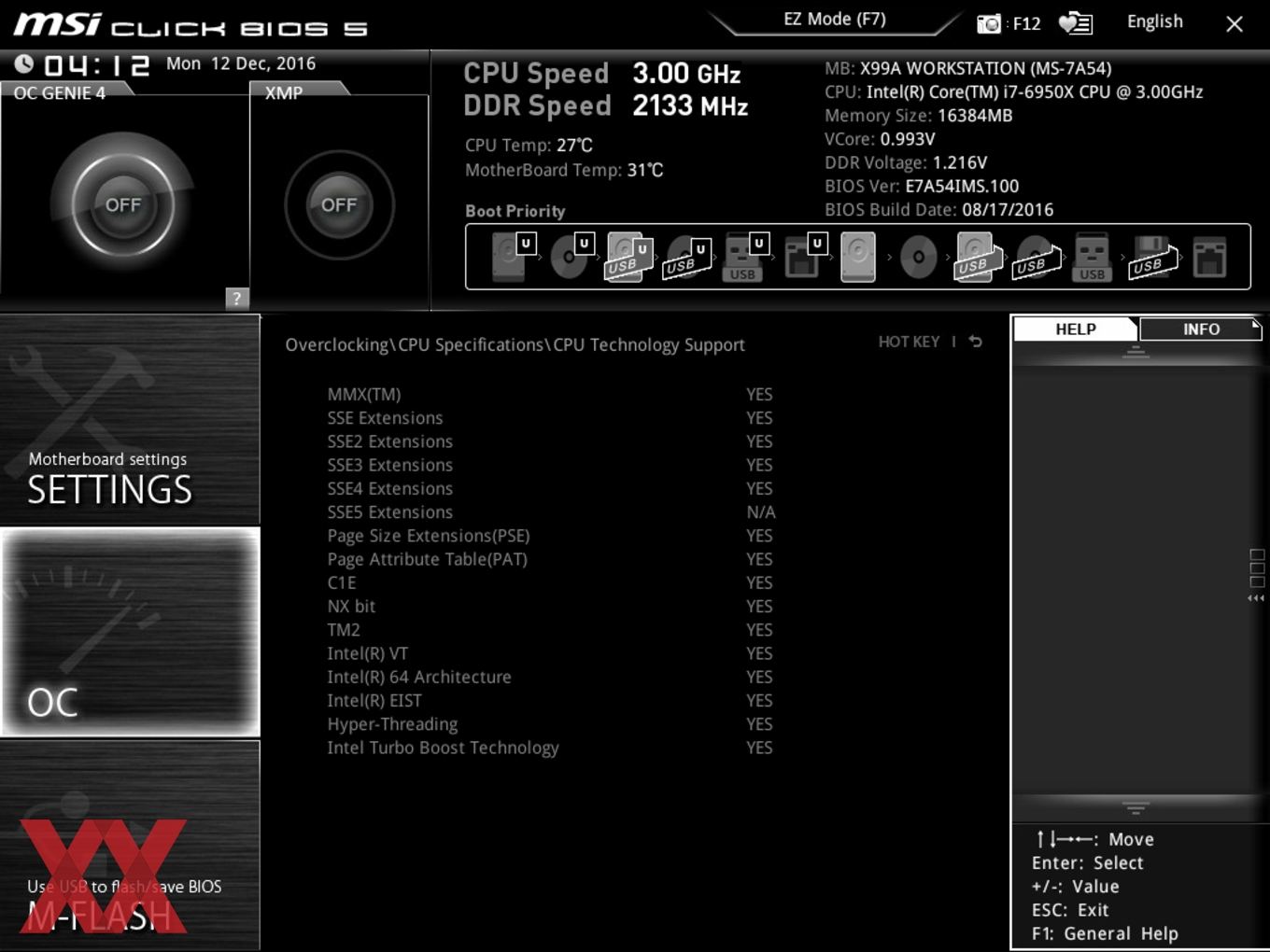This screenshot has width=1270, height=952.
Task: Select the XMP tab label
Action: click(x=284, y=92)
